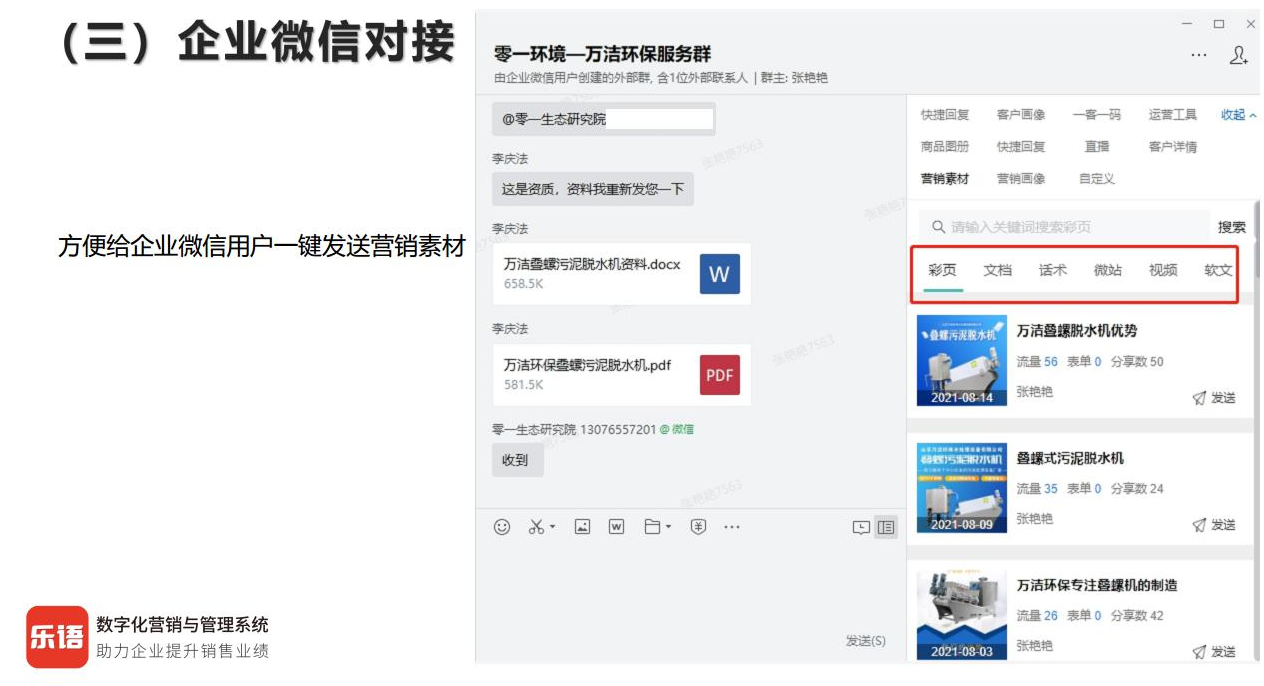Viewport: 1264px width, 686px height.
Task: Switch to the 彩页 tab
Action: [x=942, y=270]
